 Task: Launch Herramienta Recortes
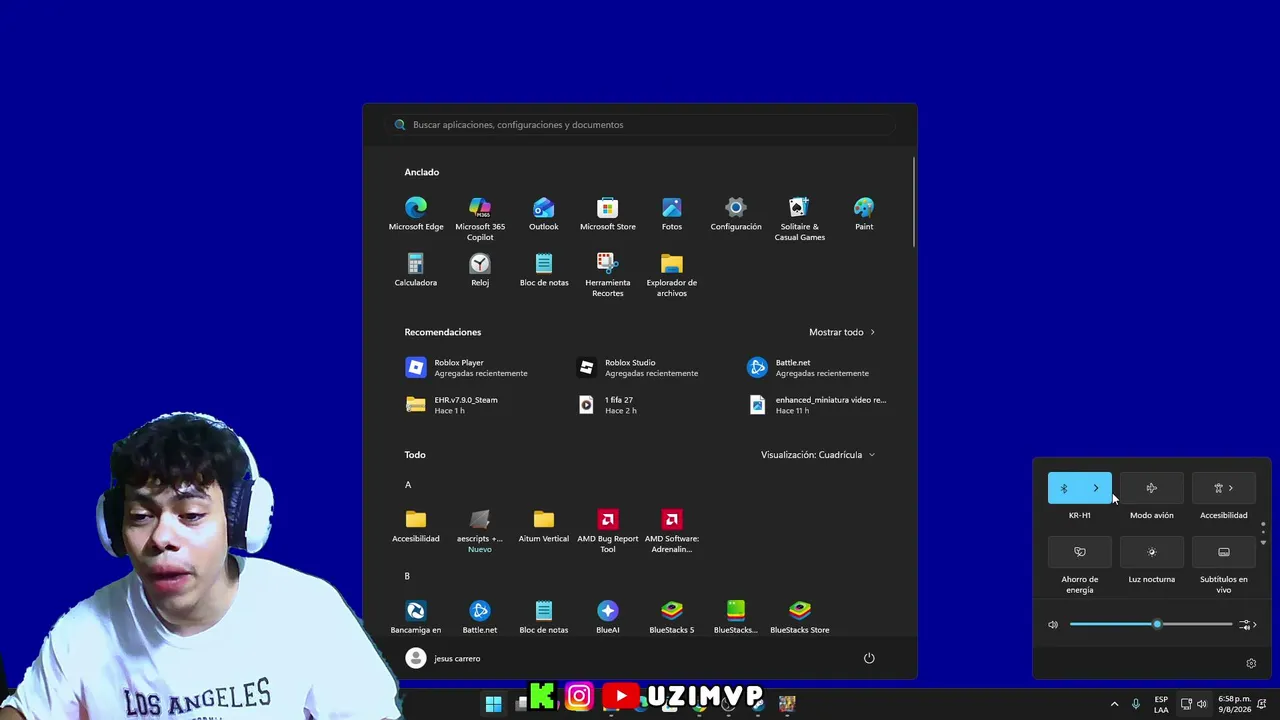click(x=608, y=275)
